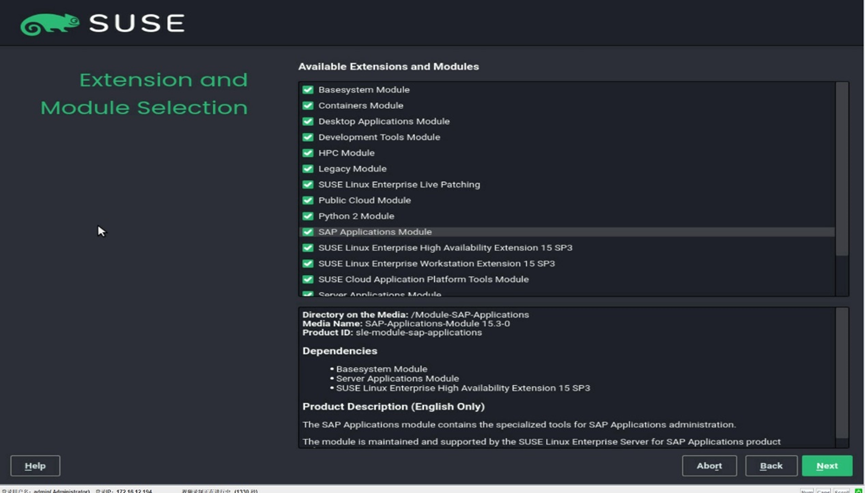
Task: Uncheck SUSE Linux Enterprise Live Patching checkbox
Action: point(308,184)
